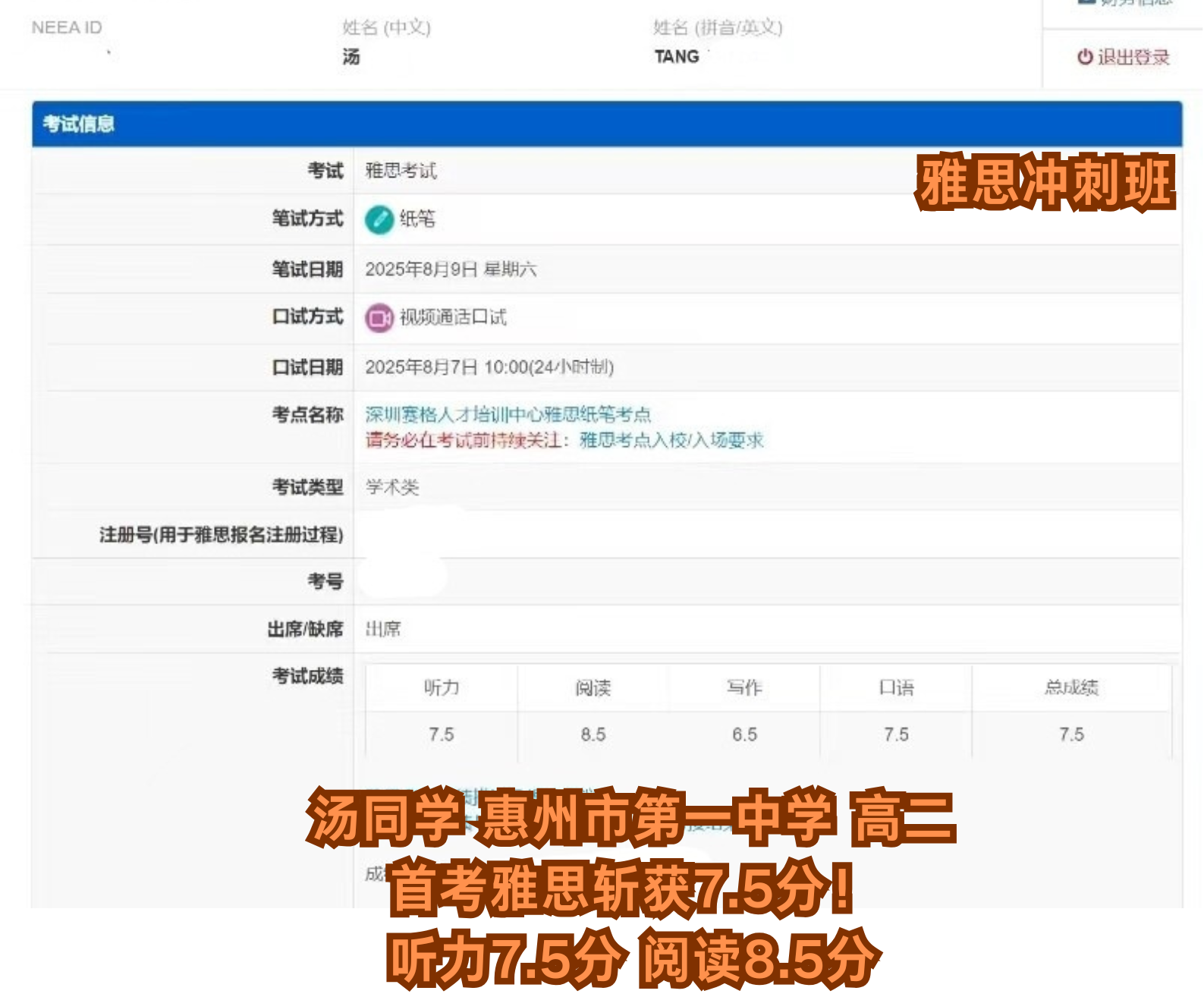Click the 雅思冲刺班 orange overlay label

click(x=1045, y=182)
